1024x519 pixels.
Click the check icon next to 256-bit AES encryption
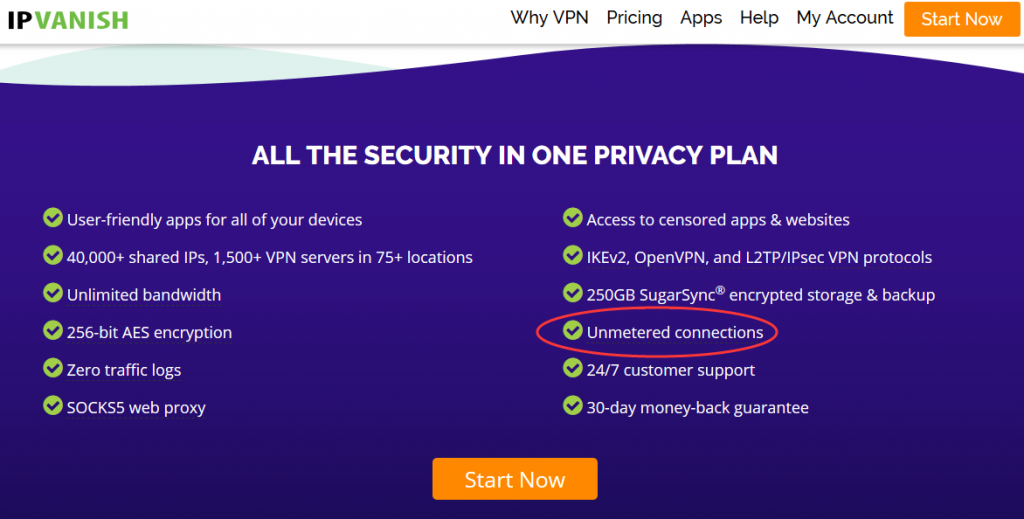pyautogui.click(x=53, y=330)
